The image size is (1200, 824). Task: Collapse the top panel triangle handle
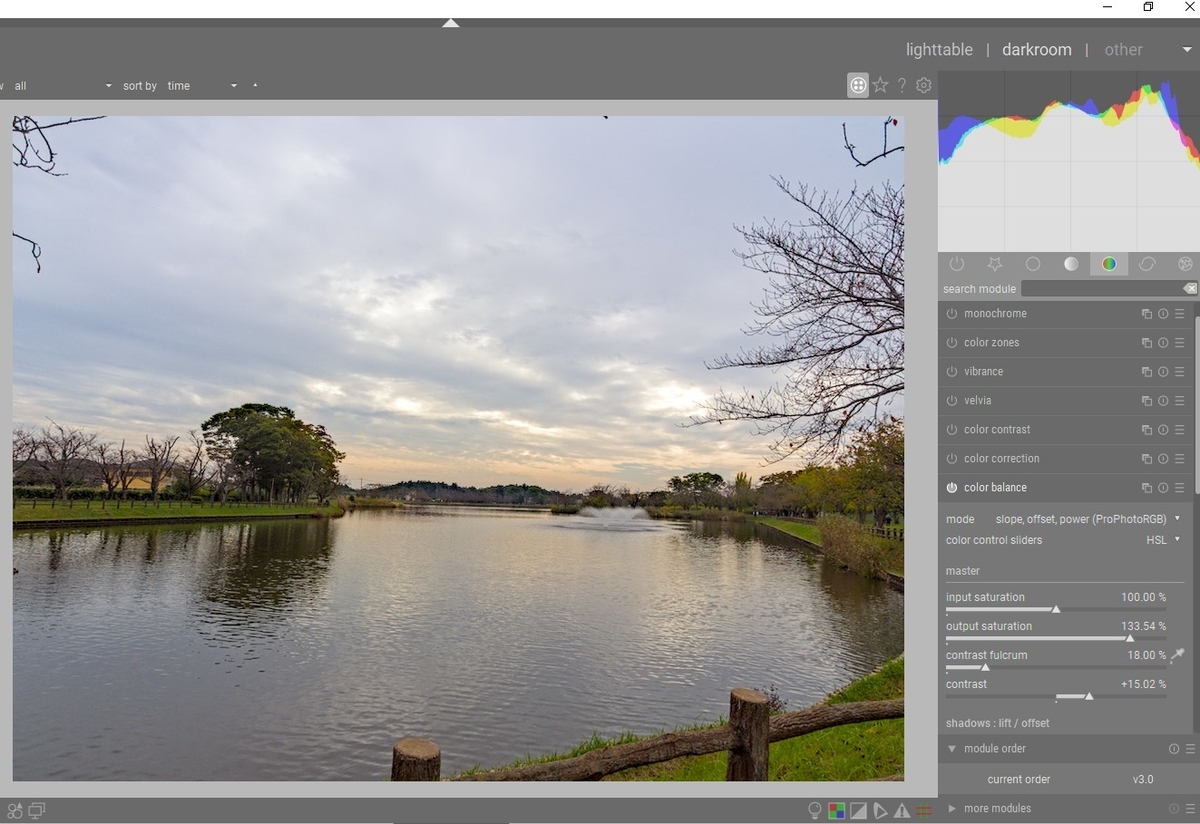tap(451, 23)
